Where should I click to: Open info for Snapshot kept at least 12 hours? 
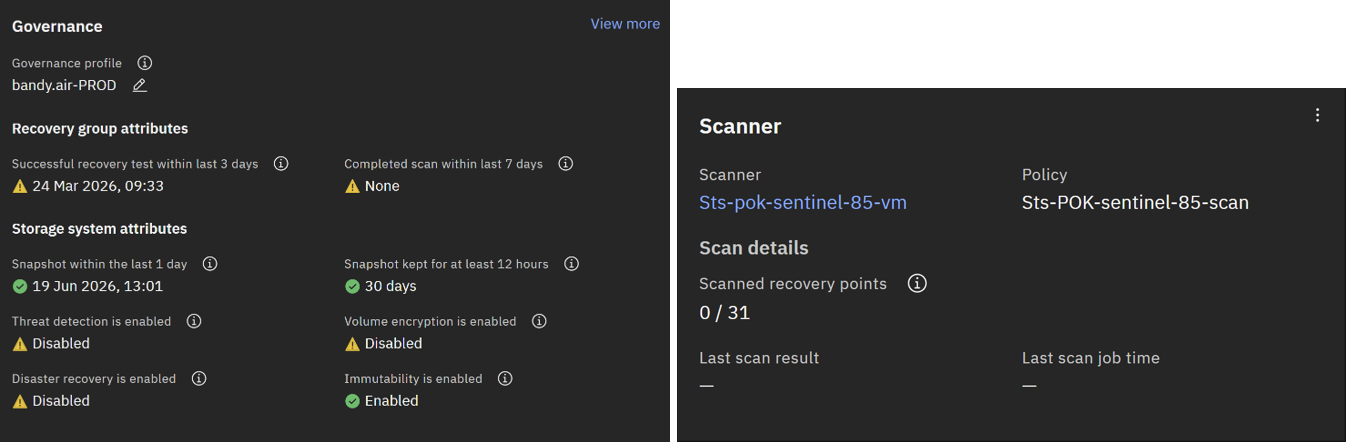pyautogui.click(x=572, y=264)
